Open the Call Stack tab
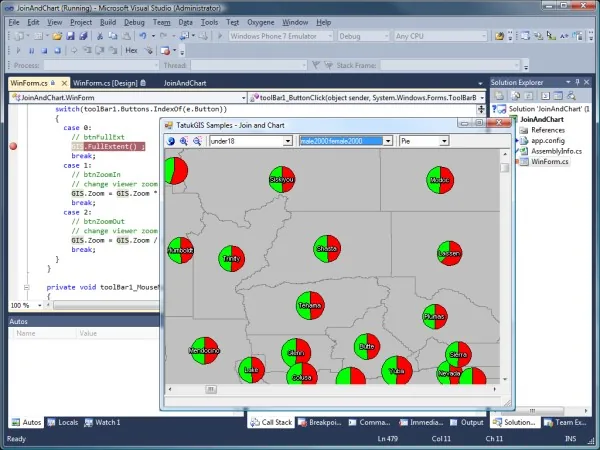 click(271, 422)
